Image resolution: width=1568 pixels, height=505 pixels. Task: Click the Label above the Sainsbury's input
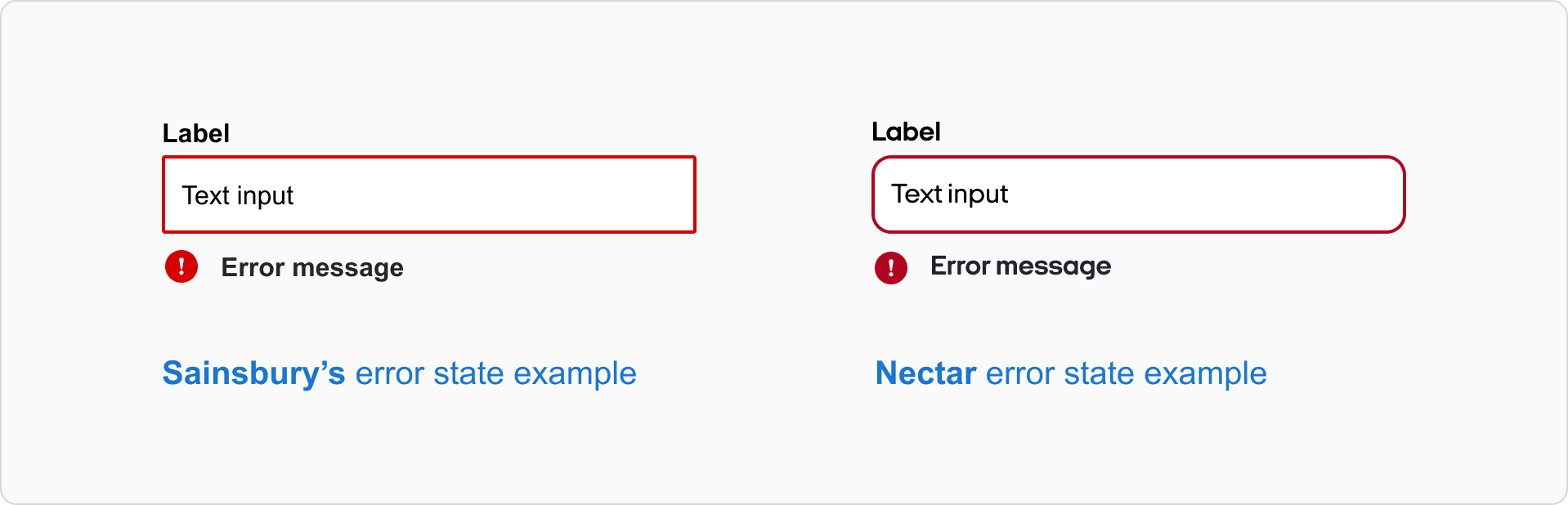click(x=195, y=132)
